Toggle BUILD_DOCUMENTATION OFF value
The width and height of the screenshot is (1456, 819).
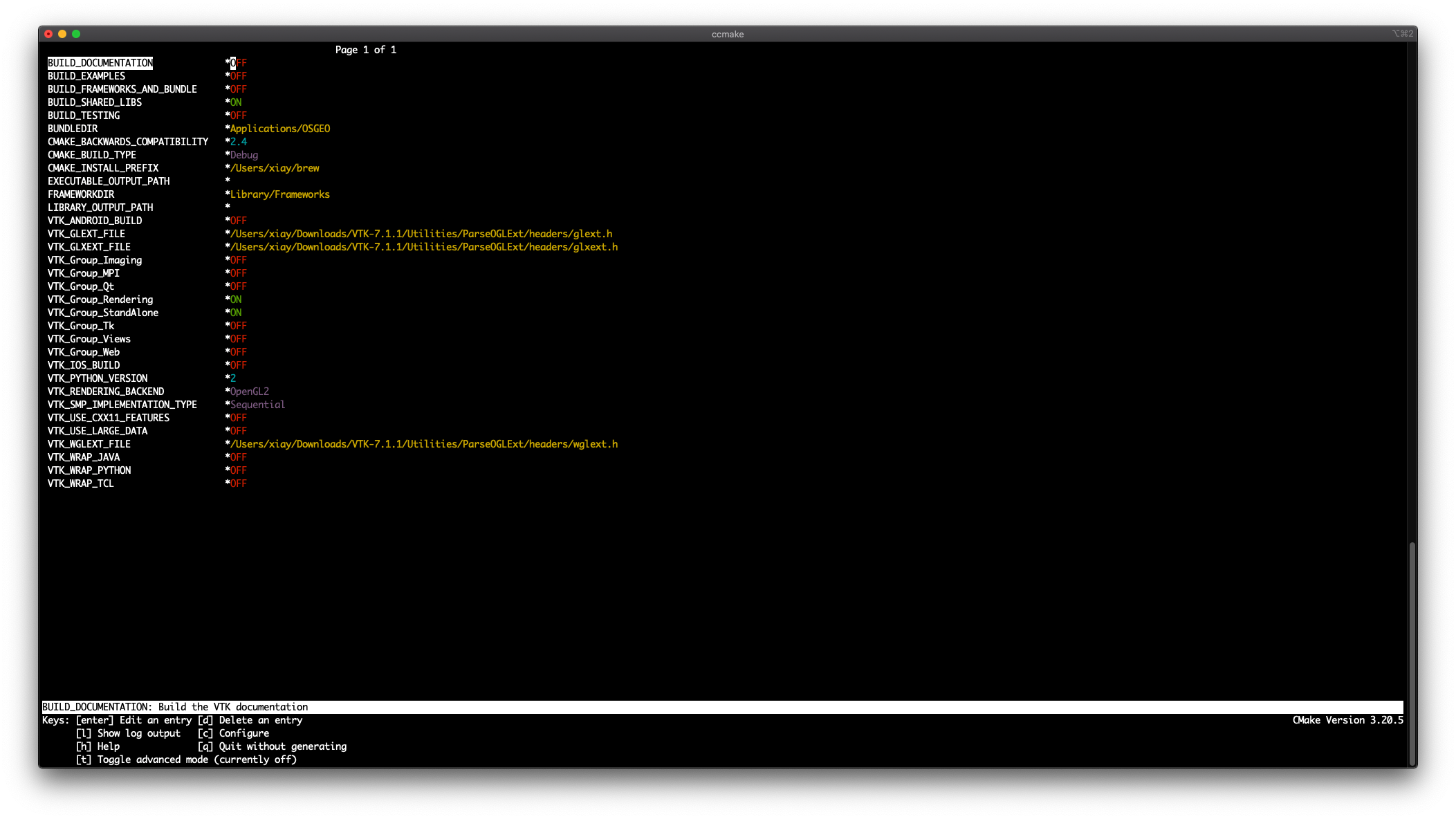coord(238,63)
